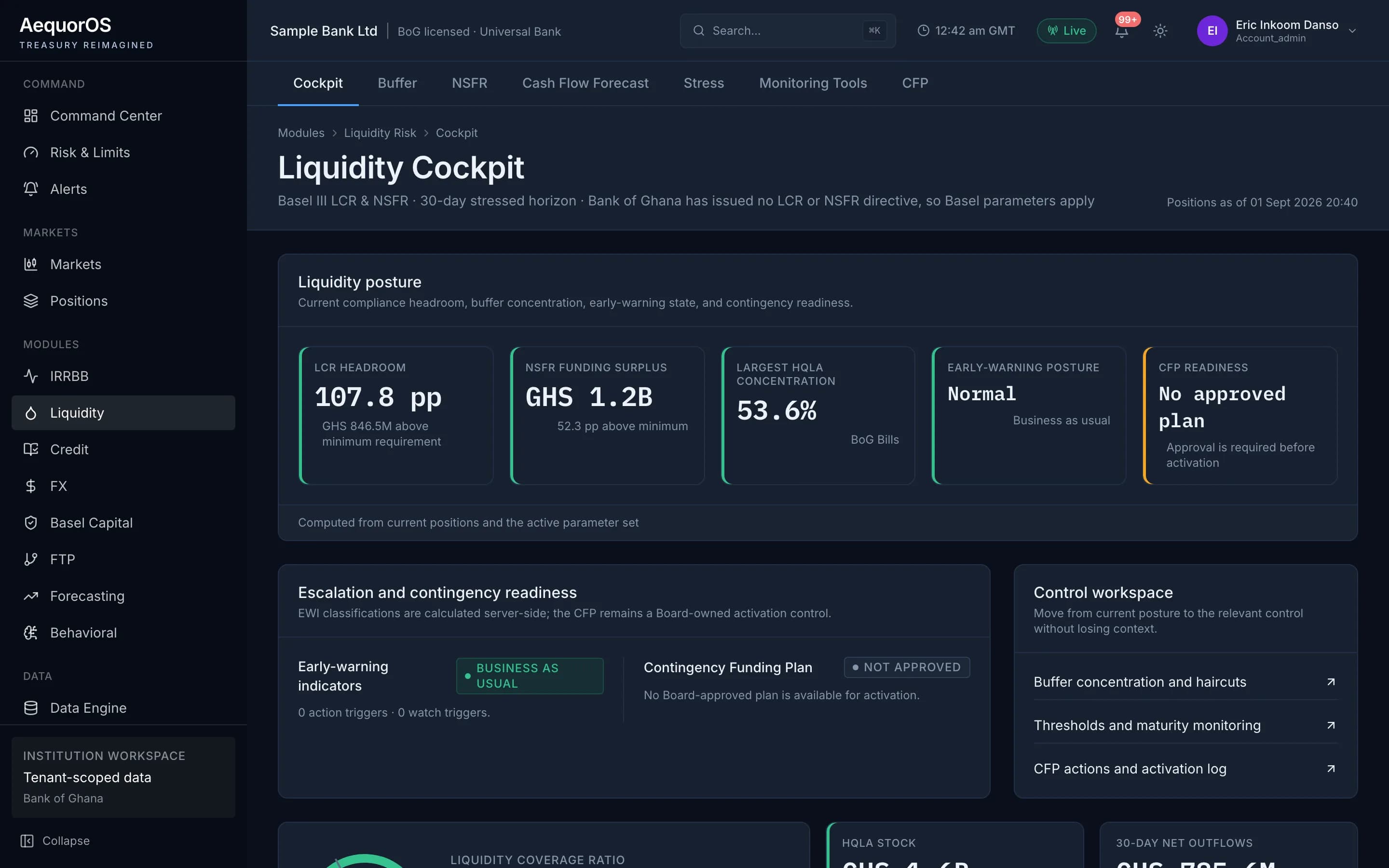Image resolution: width=1389 pixels, height=868 pixels.
Task: Click the 30-Day Net Outflows card
Action: 1228,845
